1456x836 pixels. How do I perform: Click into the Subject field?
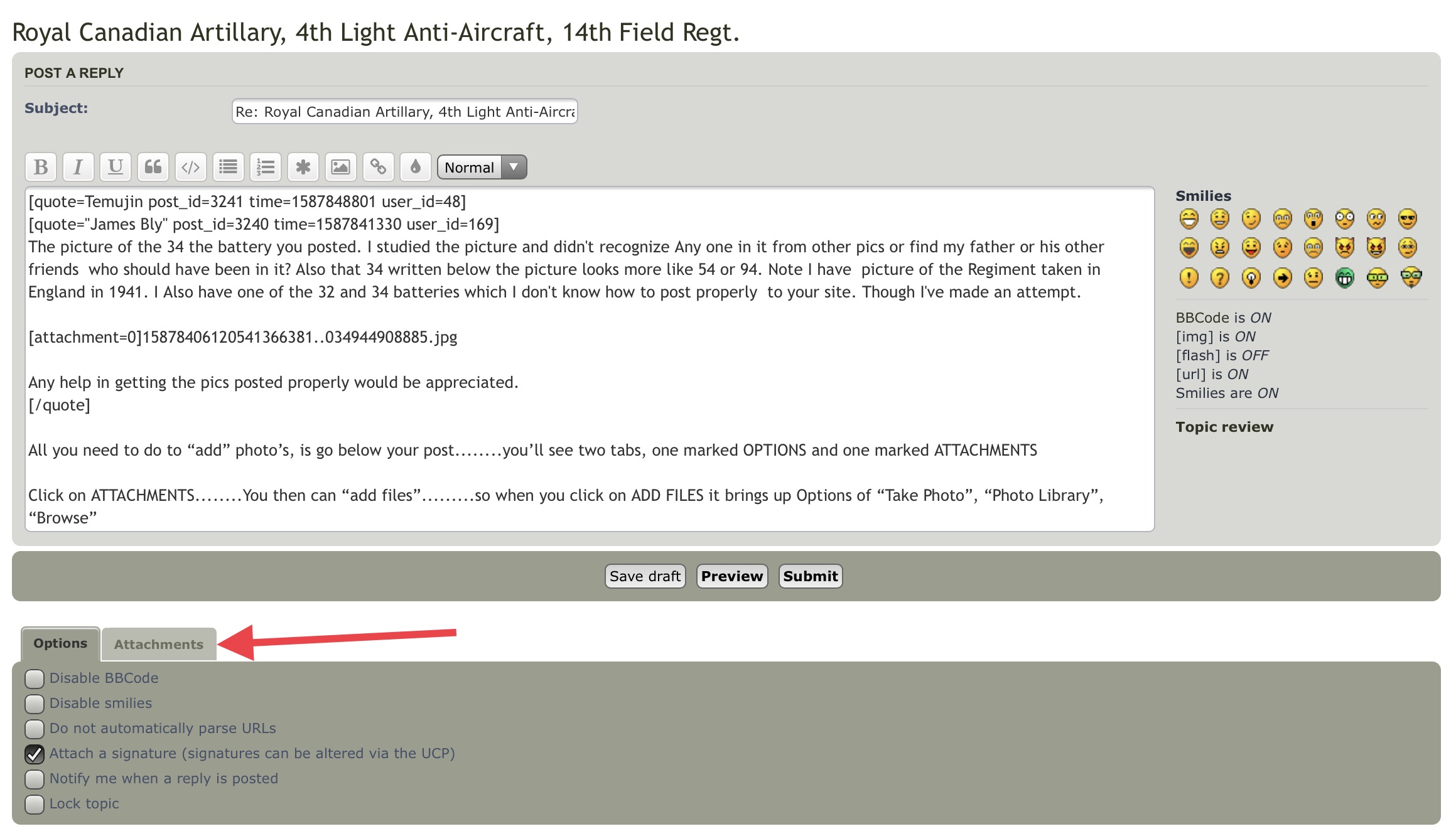coord(405,112)
